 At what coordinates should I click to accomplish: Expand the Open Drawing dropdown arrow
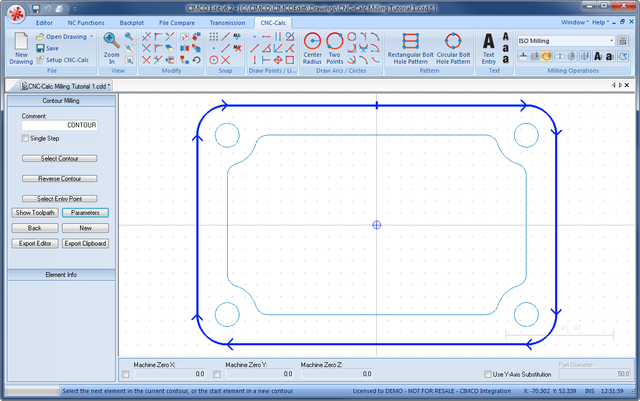click(91, 37)
